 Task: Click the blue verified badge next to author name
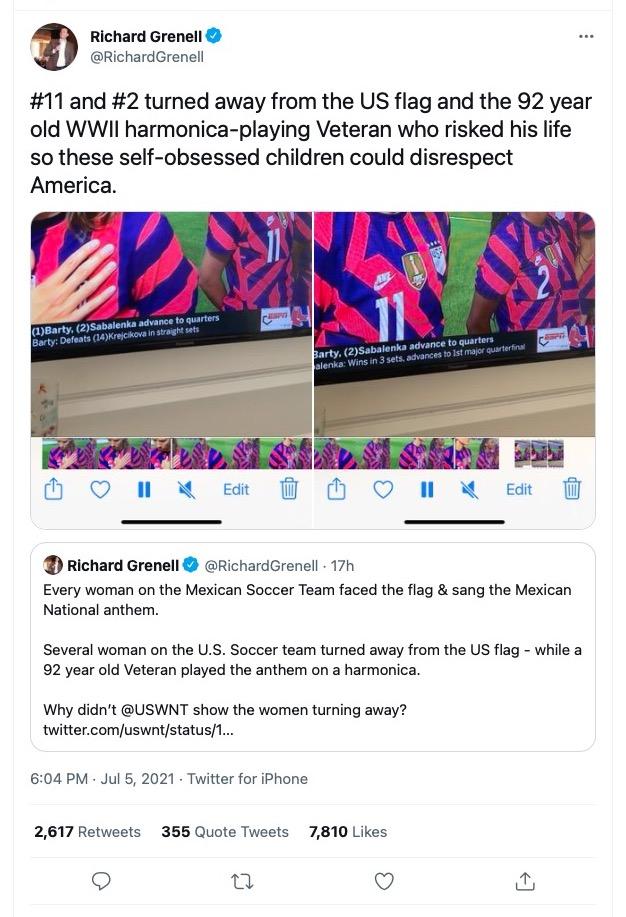[214, 36]
